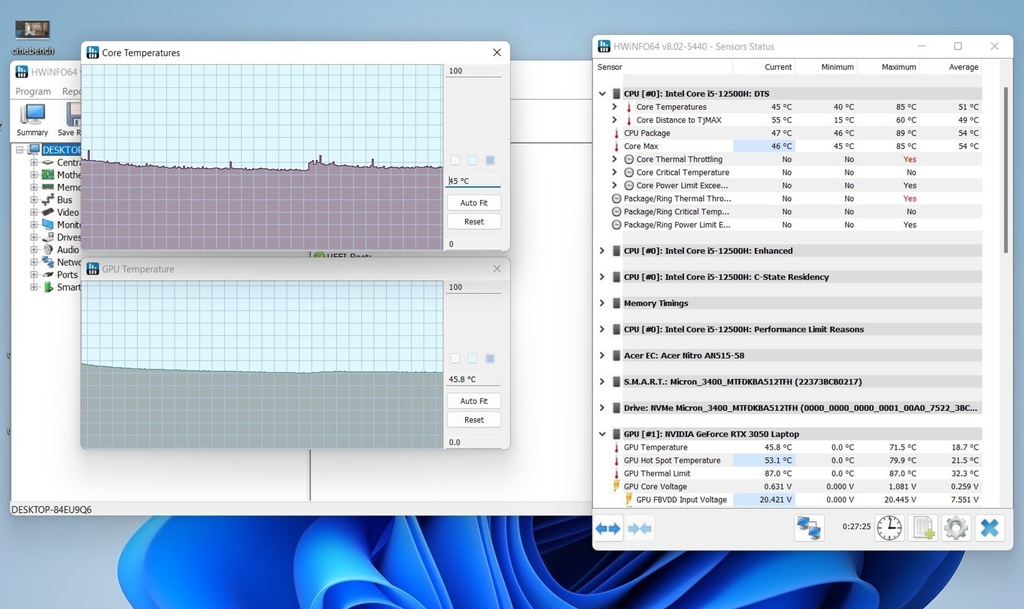1024x609 pixels.
Task: Click the logging start sheet icon
Action: click(923, 527)
